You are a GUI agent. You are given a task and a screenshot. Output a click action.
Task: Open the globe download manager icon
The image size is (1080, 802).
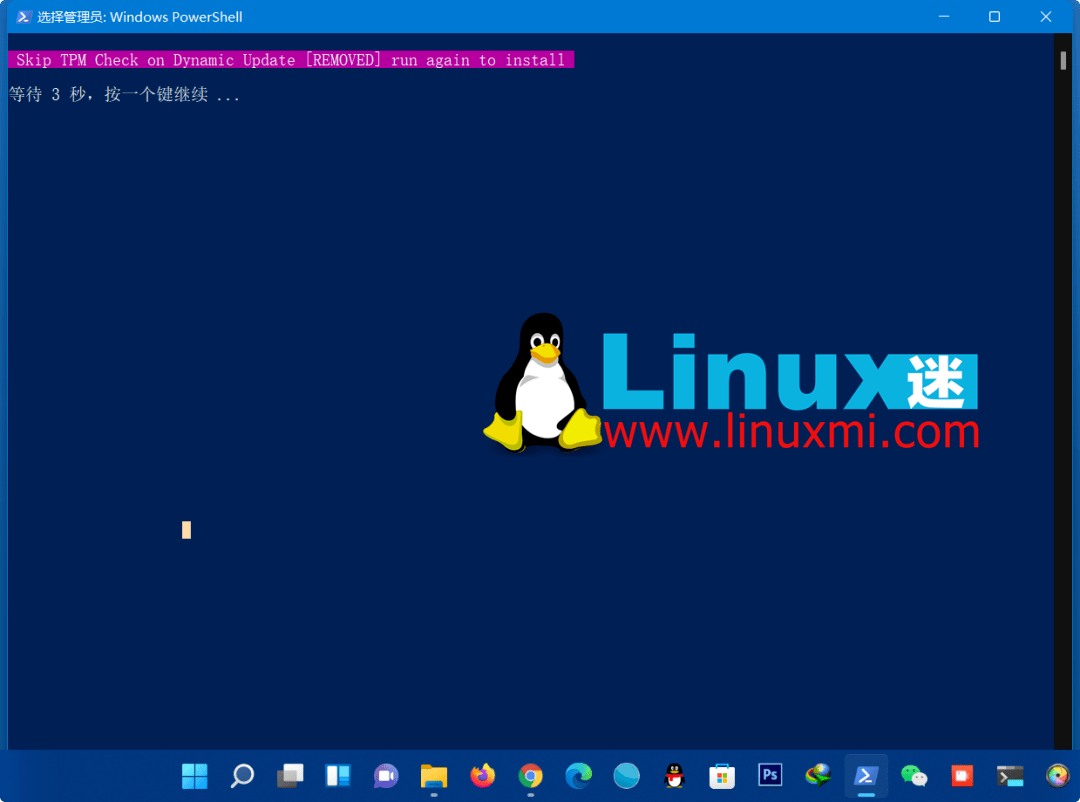818,776
